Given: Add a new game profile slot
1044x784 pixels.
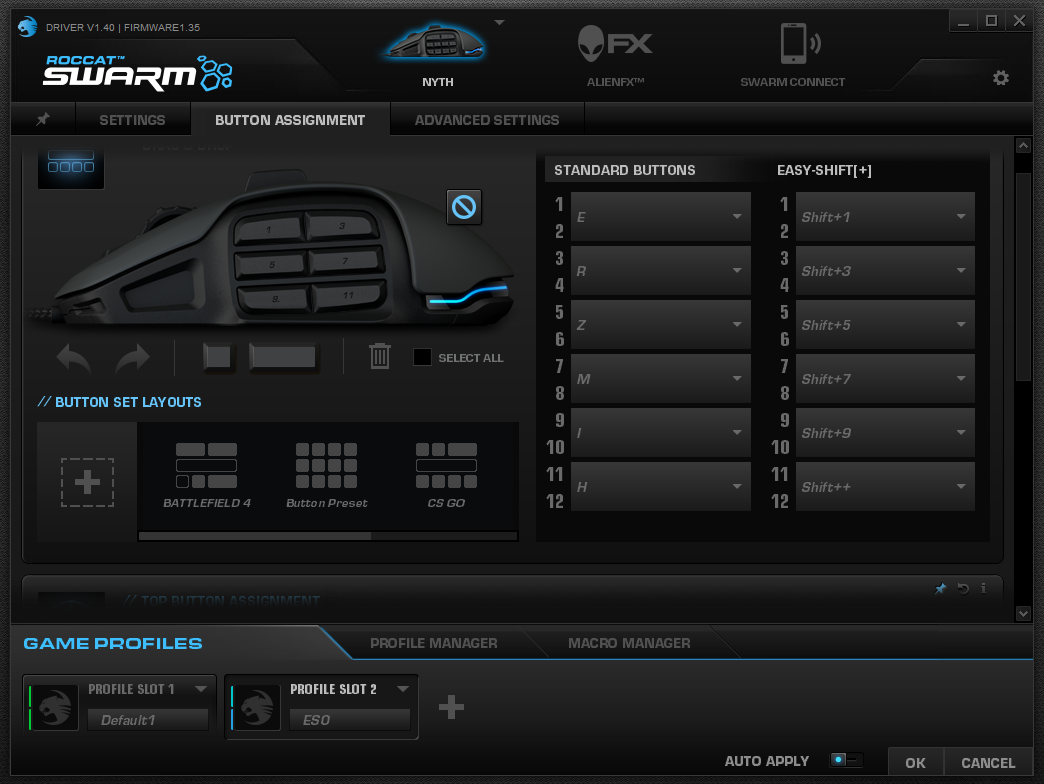Looking at the screenshot, I should point(451,707).
